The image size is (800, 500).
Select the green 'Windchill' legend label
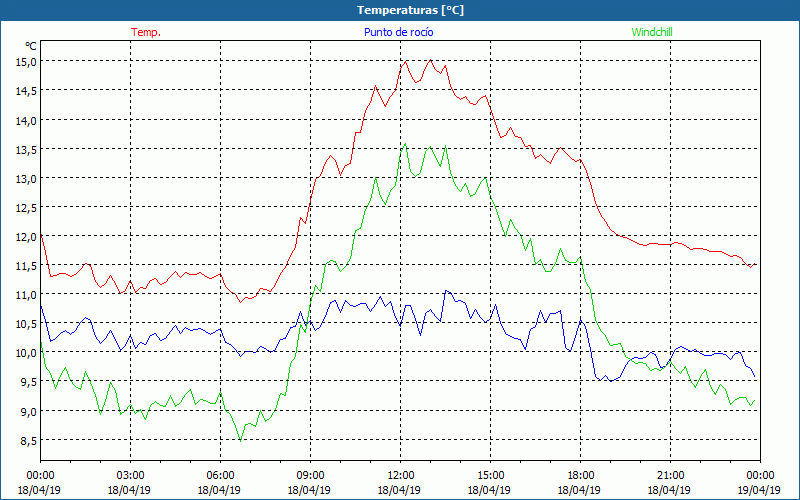coord(652,32)
